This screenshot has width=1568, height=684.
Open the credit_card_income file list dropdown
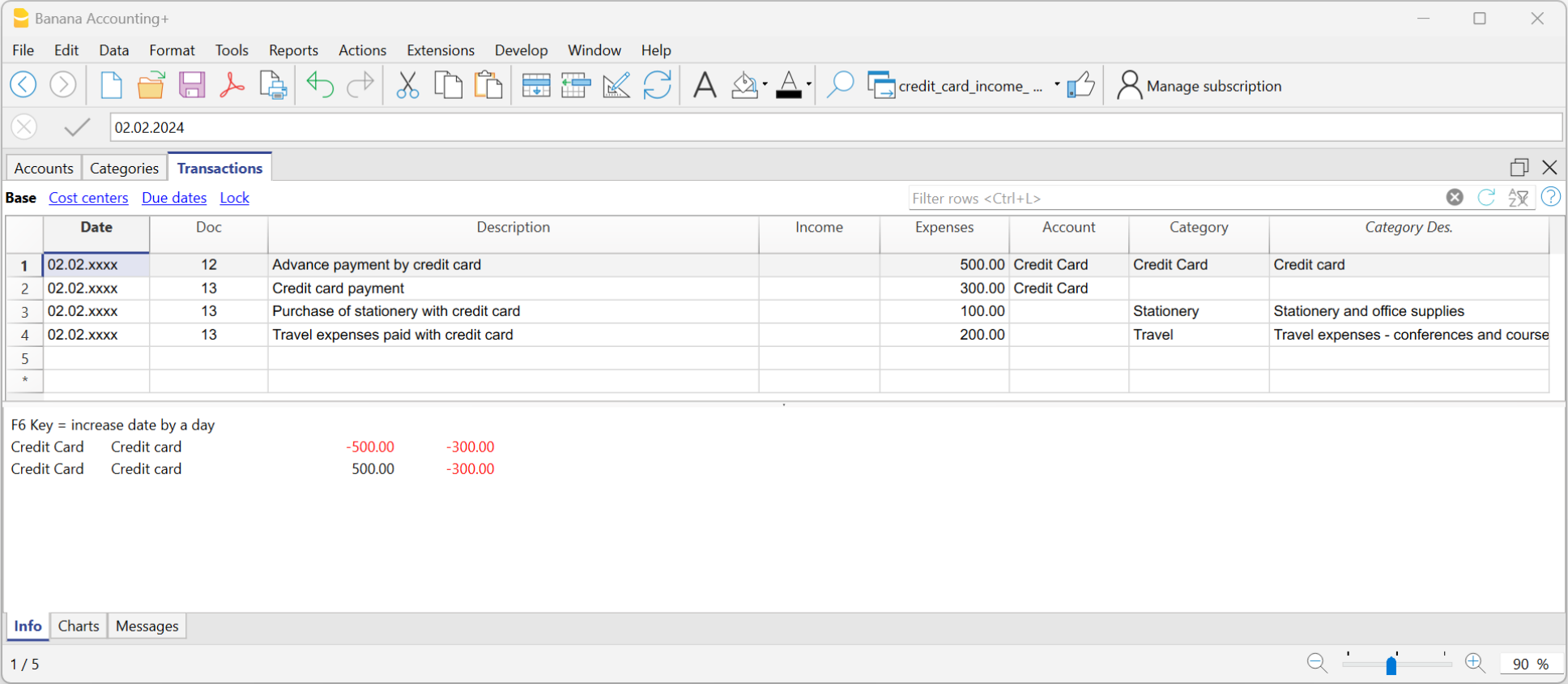tap(1057, 85)
